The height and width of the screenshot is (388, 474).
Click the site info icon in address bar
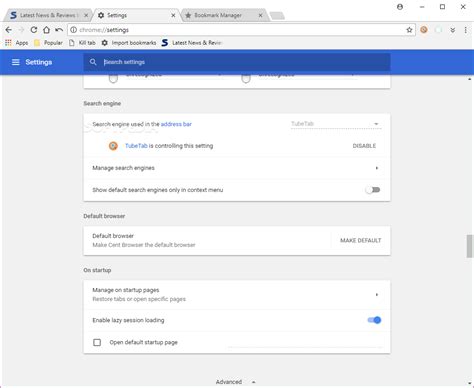pyautogui.click(x=73, y=30)
